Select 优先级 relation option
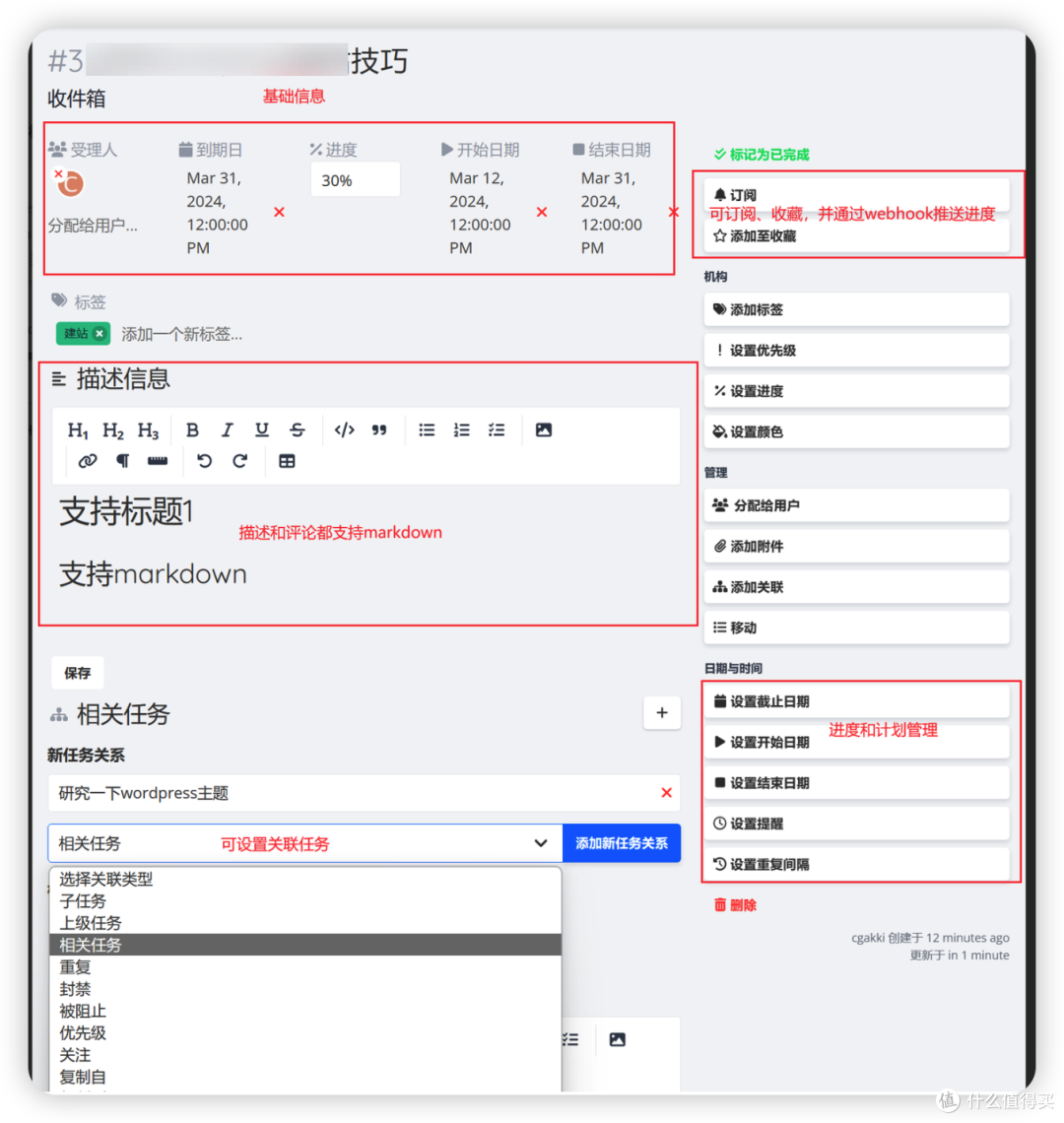Screen dimensions: 1064x1123 click(x=305, y=1032)
